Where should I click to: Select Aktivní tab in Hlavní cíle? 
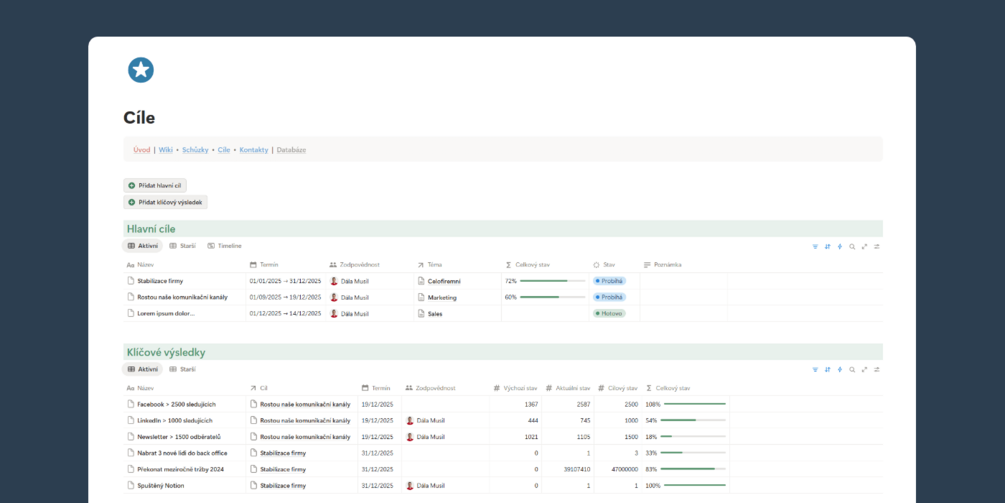[142, 246]
